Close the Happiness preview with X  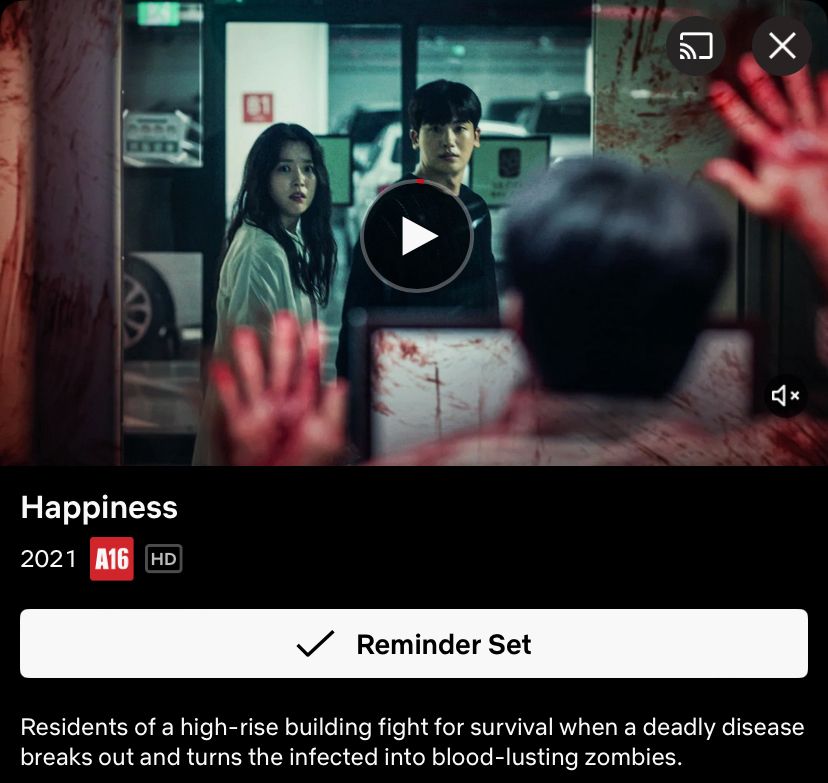[x=782, y=46]
